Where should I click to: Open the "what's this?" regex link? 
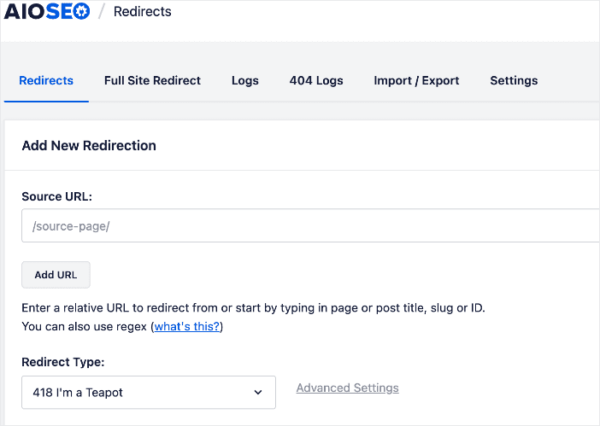pyautogui.click(x=187, y=326)
